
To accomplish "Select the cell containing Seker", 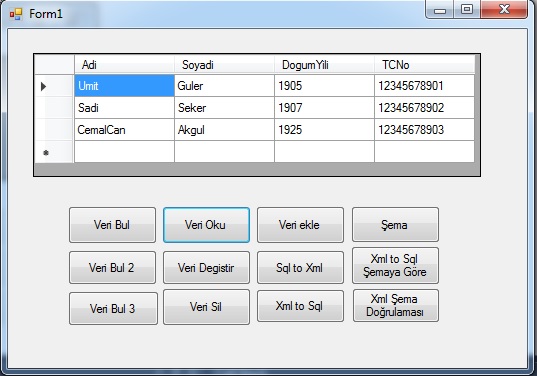I will tap(224, 108).
